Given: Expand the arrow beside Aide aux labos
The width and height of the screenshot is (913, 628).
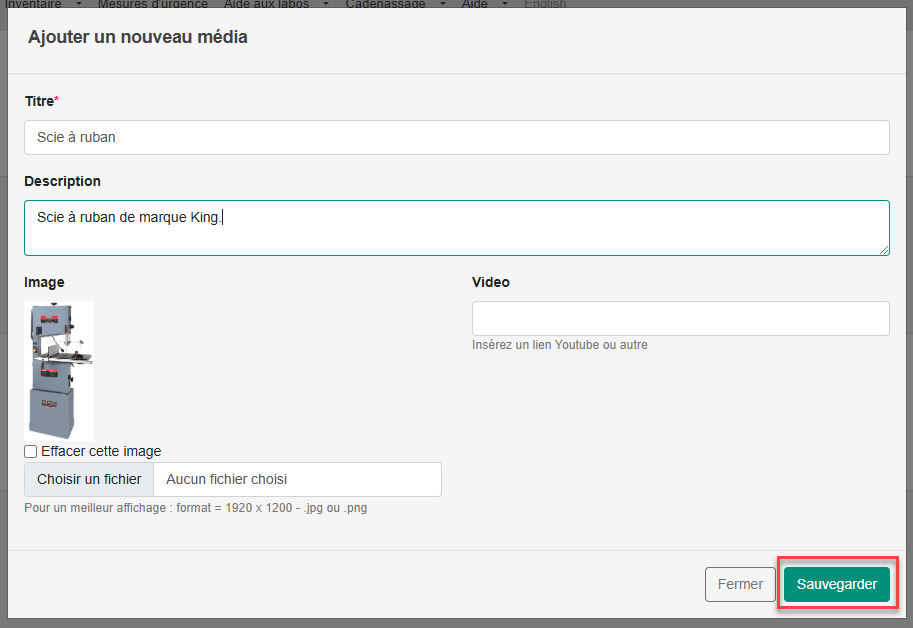Looking at the screenshot, I should coord(325,4).
